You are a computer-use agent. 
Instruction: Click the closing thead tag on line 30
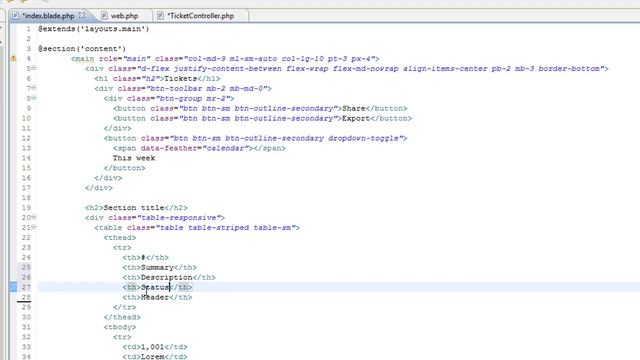click(122, 317)
